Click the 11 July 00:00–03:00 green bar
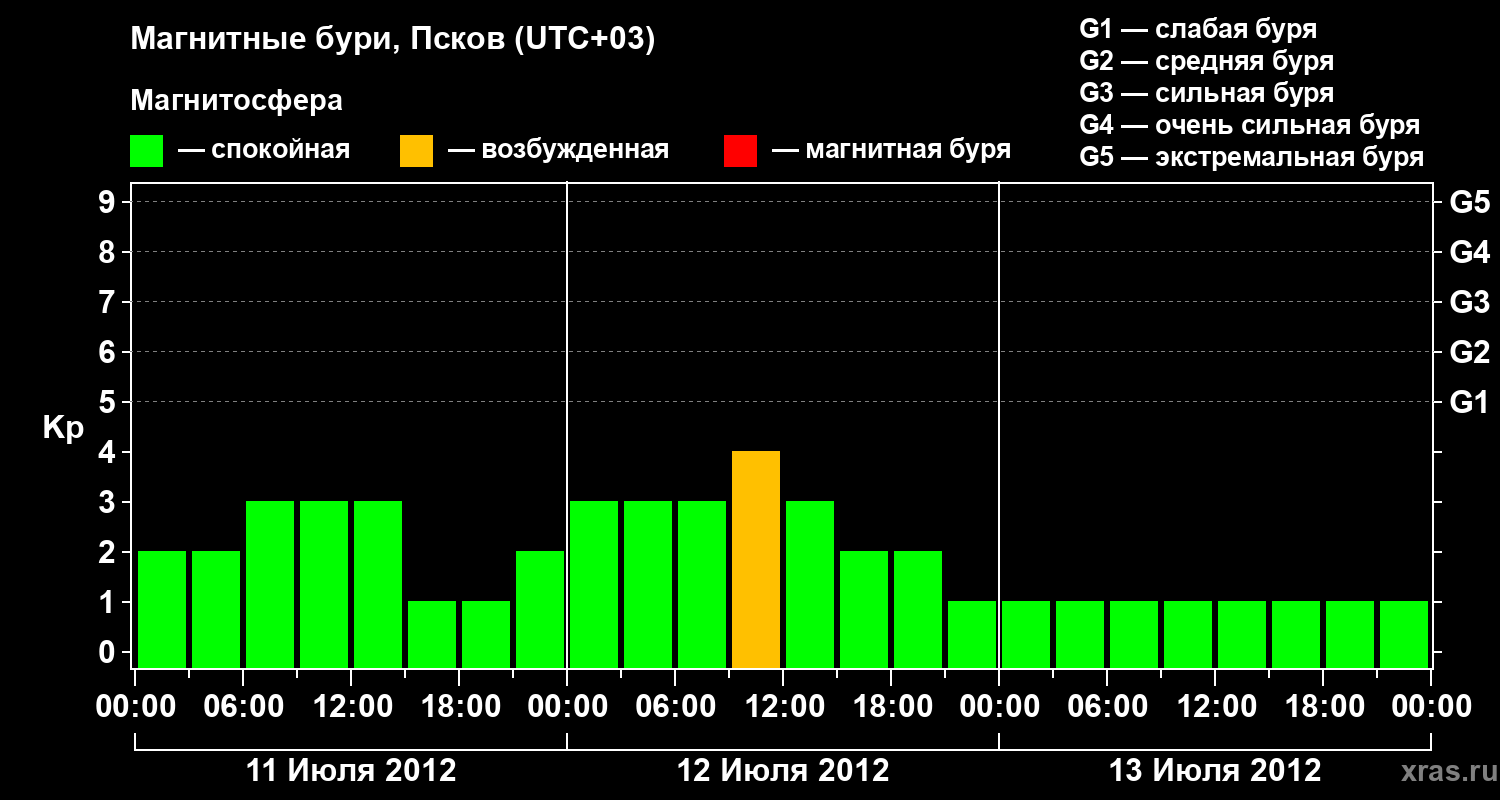Viewport: 1500px width, 800px height. 162,610
